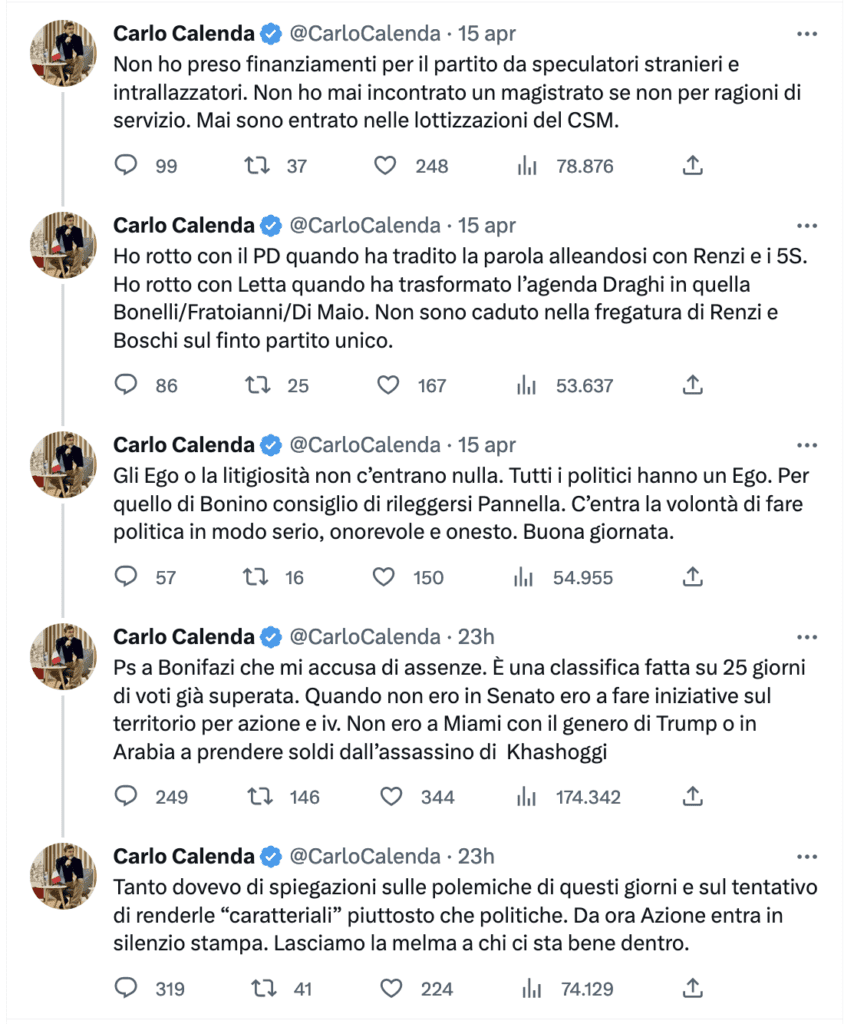The image size is (844, 1024).
Task: Open Carlo Calenda's name on the first tweet
Action: (x=184, y=34)
